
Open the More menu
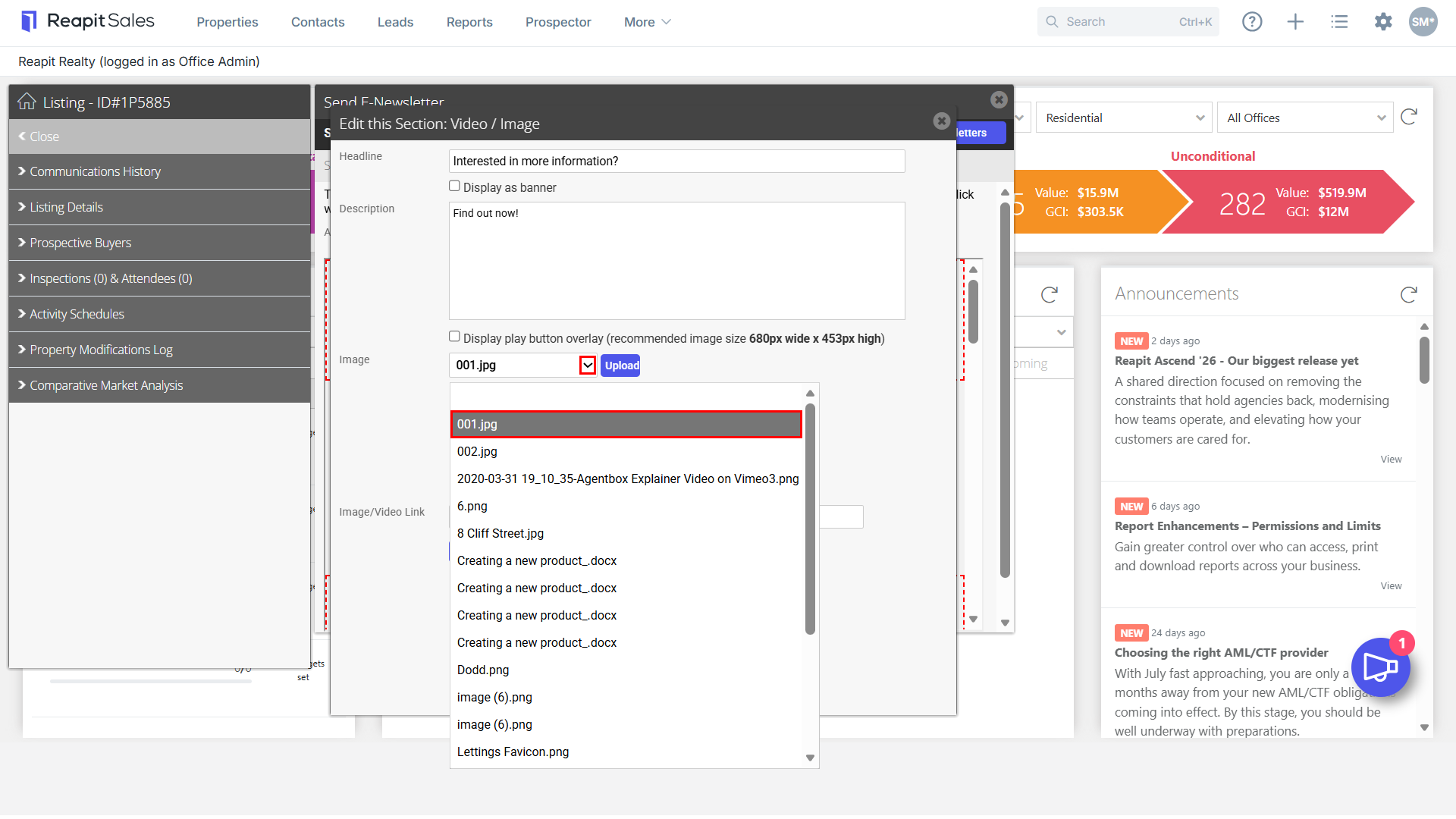coord(647,22)
